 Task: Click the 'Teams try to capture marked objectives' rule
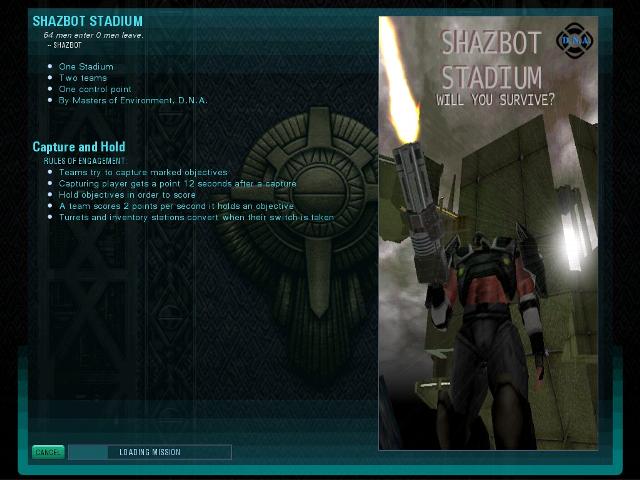[143, 172]
